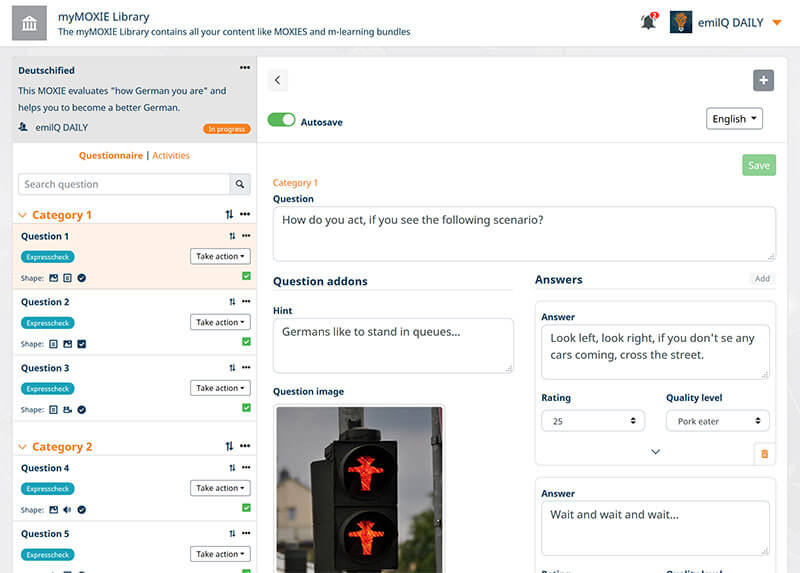This screenshot has height=573, width=800.
Task: Click the Category 1 label above Question
Action: [x=295, y=183]
